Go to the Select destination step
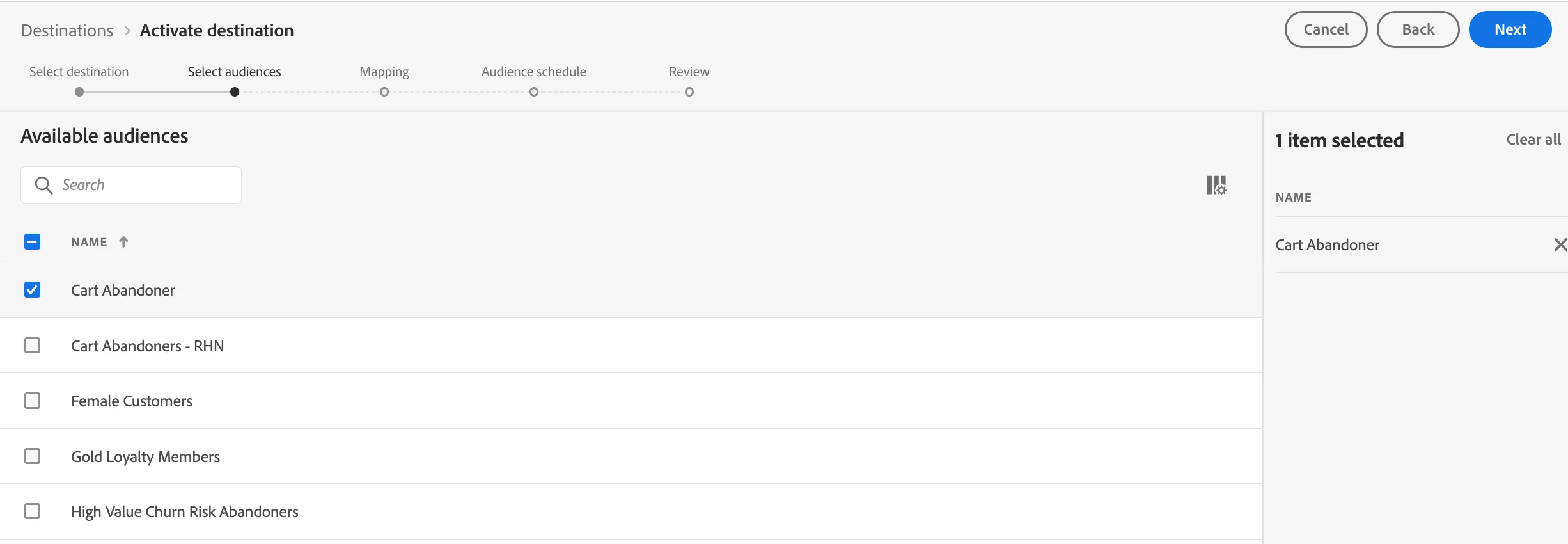Screen dimensions: 1568x544 [79, 72]
